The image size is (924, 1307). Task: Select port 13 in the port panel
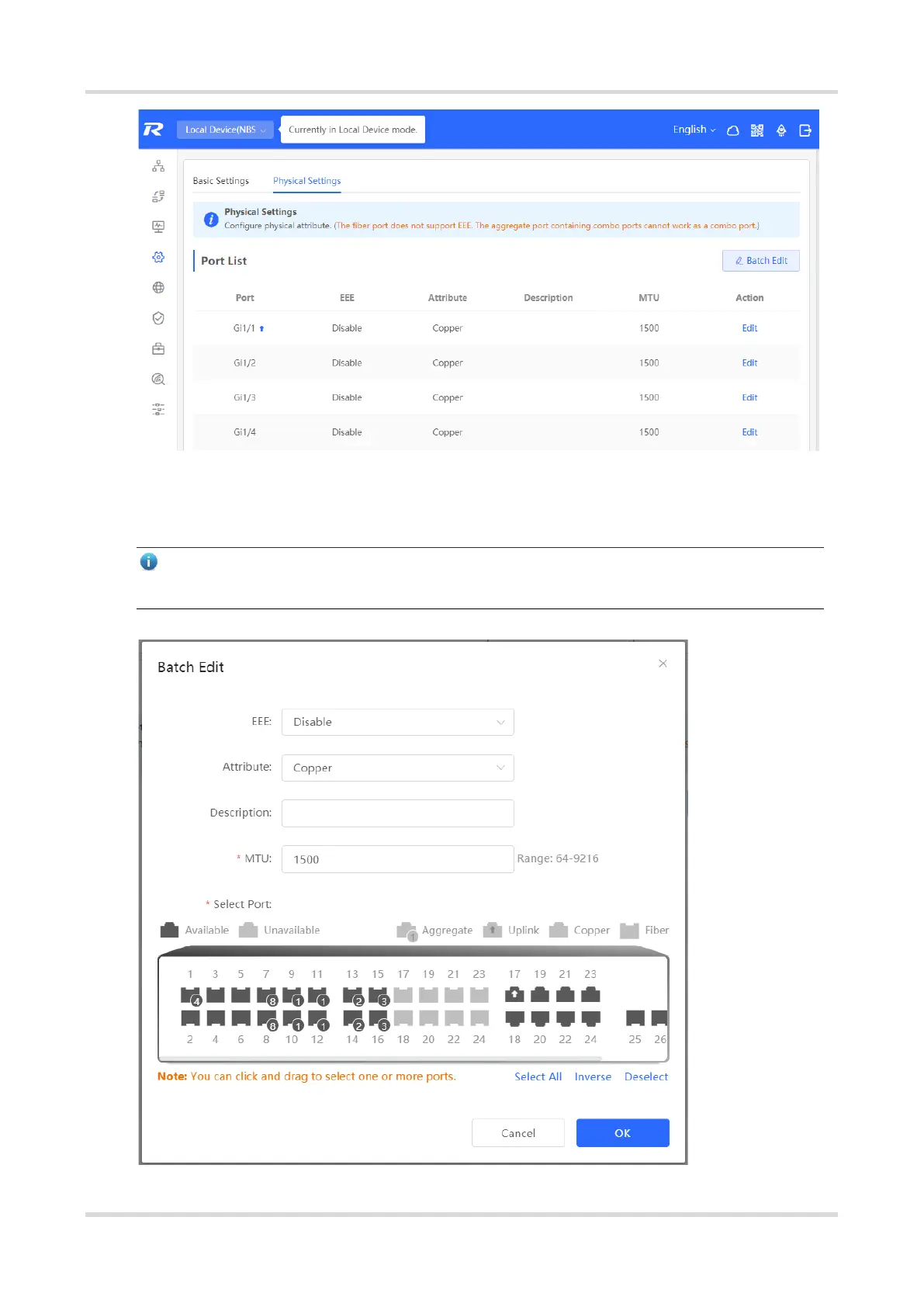tap(352, 995)
